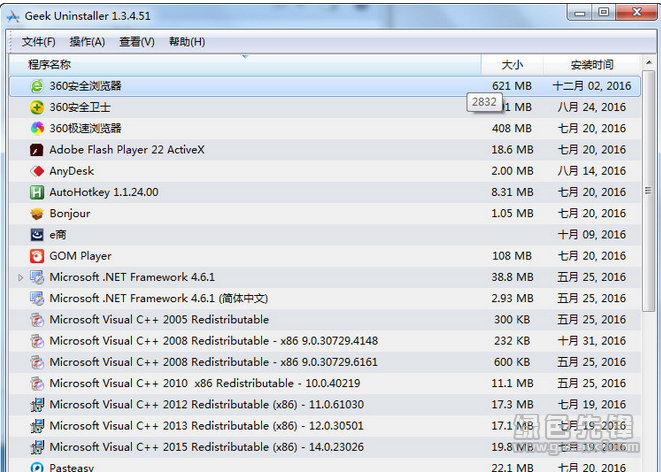This screenshot has height=472, width=661.
Task: Click the 360安全卫士 program icon
Action: click(37, 107)
